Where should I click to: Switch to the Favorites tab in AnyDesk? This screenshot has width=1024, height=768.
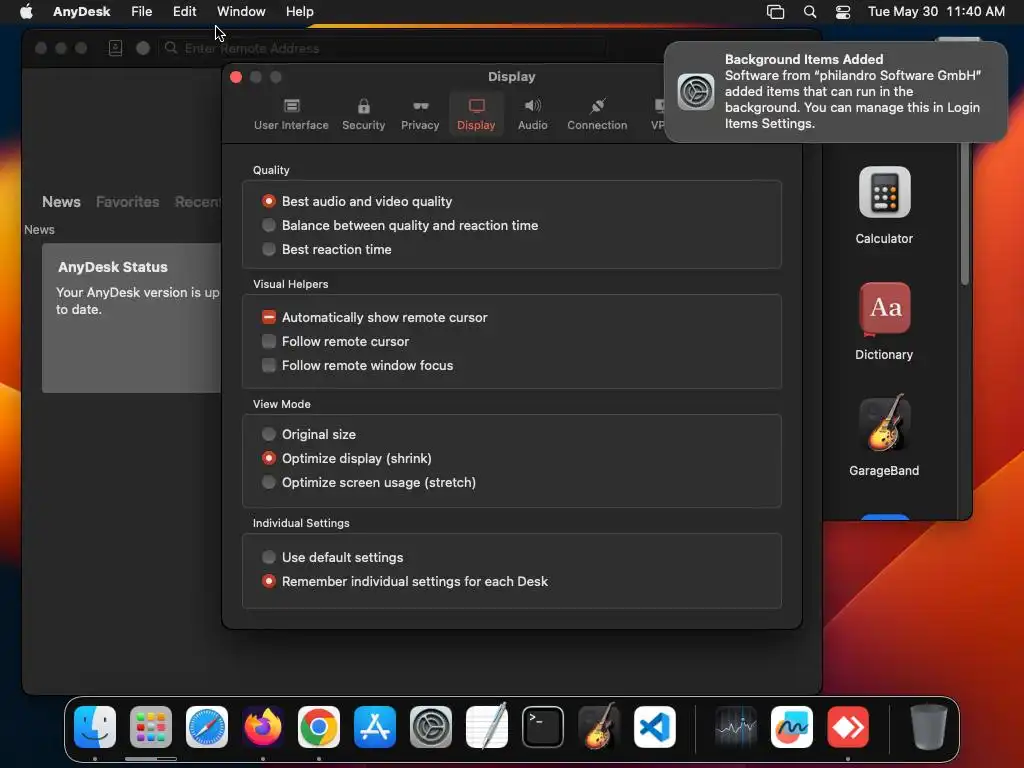tap(127, 202)
